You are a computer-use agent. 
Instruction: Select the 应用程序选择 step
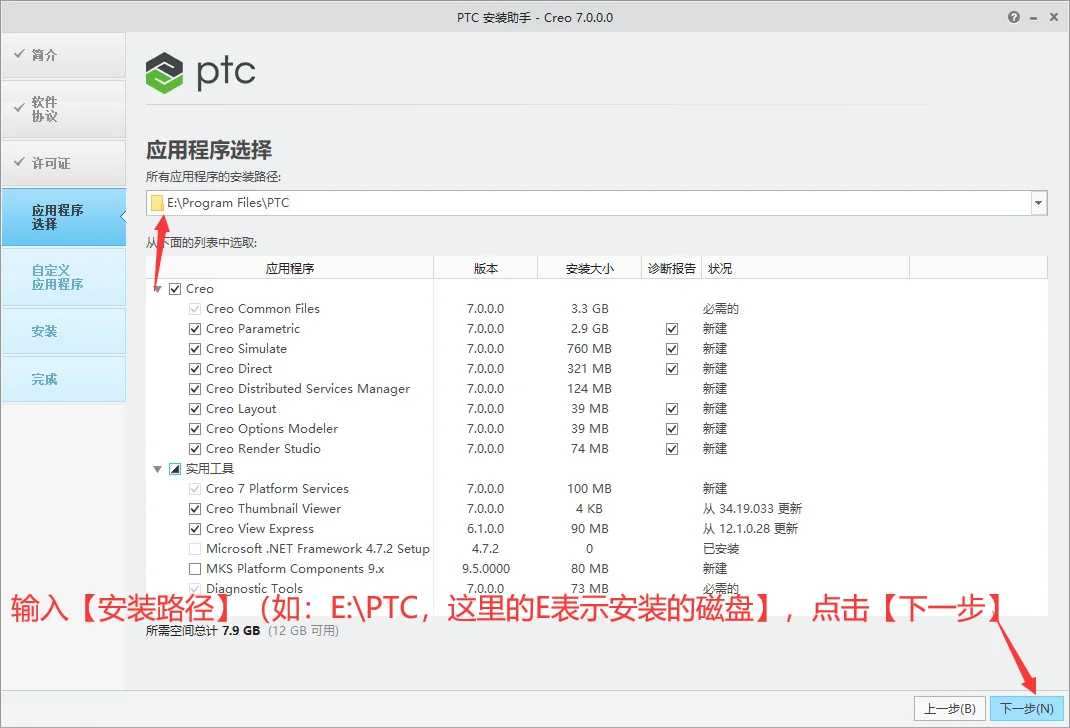click(63, 217)
